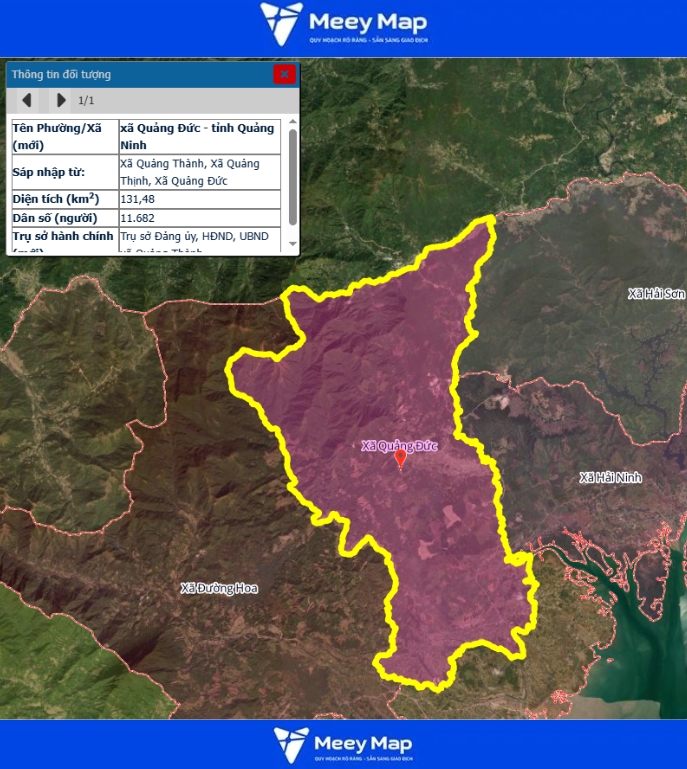The image size is (687, 769).
Task: Click the Tên Phường/Xã (mới) header cell
Action: click(63, 137)
